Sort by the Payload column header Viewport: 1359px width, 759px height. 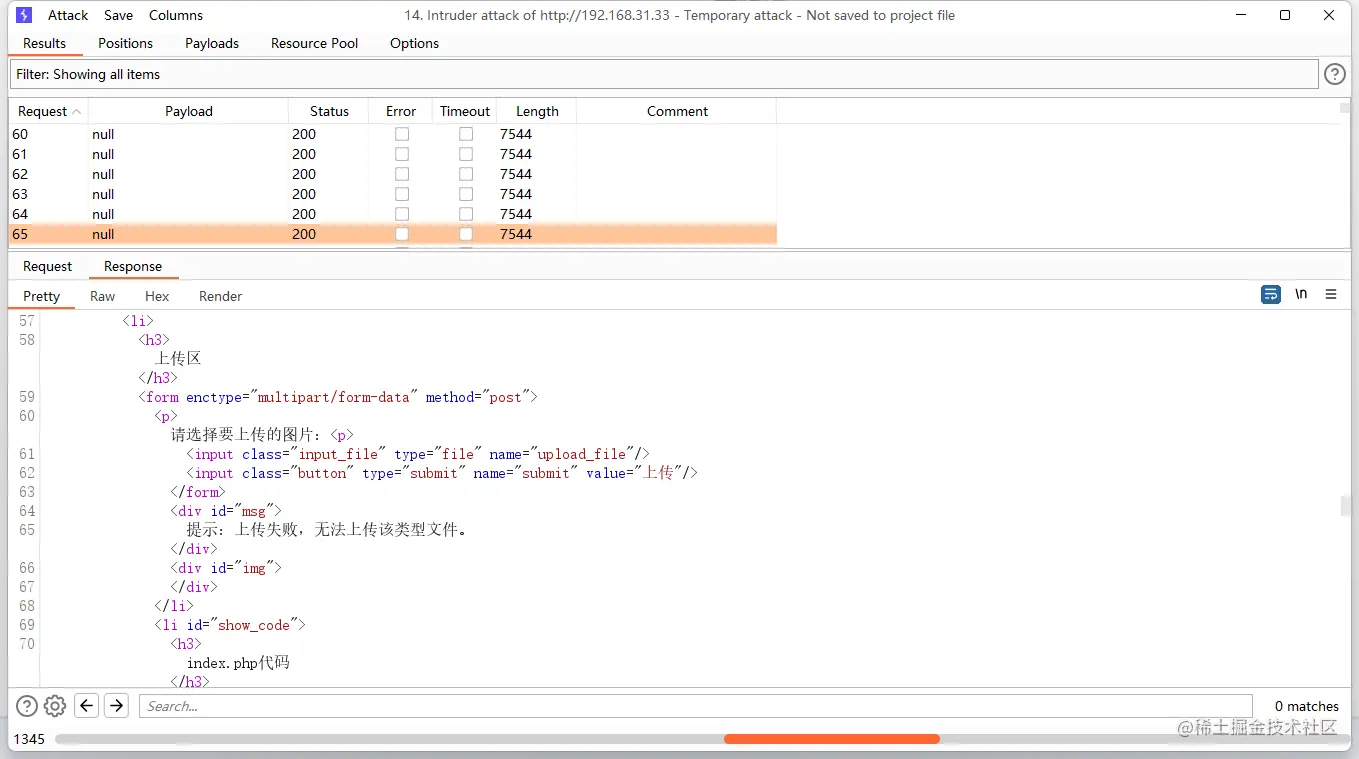(x=189, y=111)
